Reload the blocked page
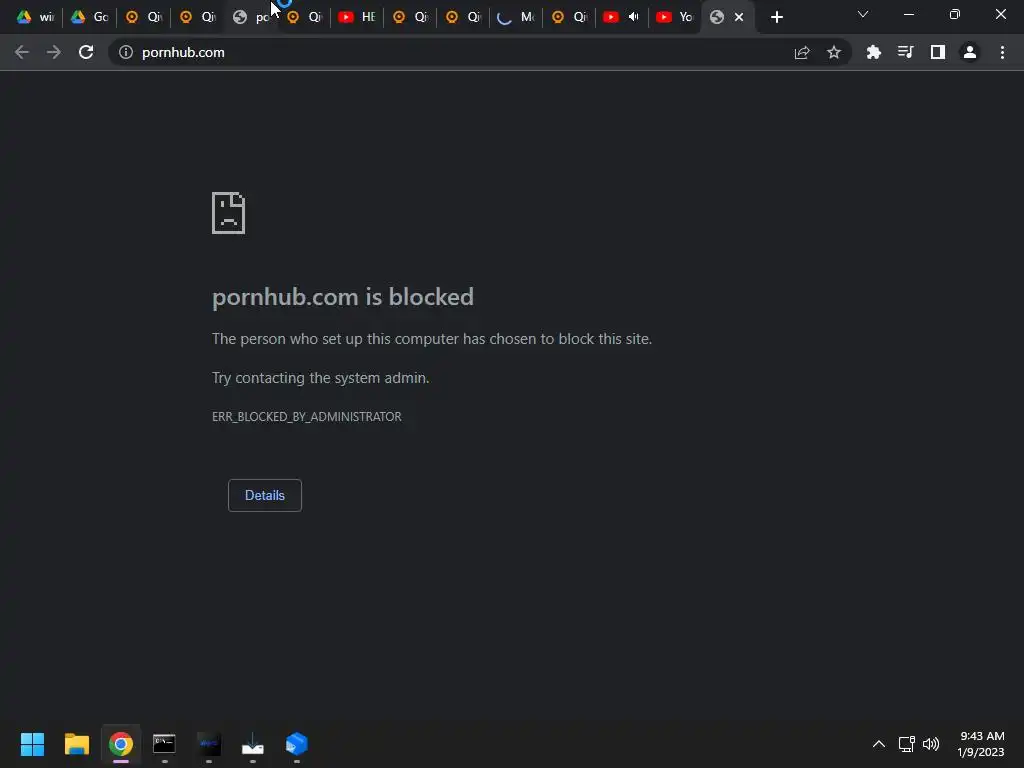This screenshot has height=768, width=1024. click(86, 52)
